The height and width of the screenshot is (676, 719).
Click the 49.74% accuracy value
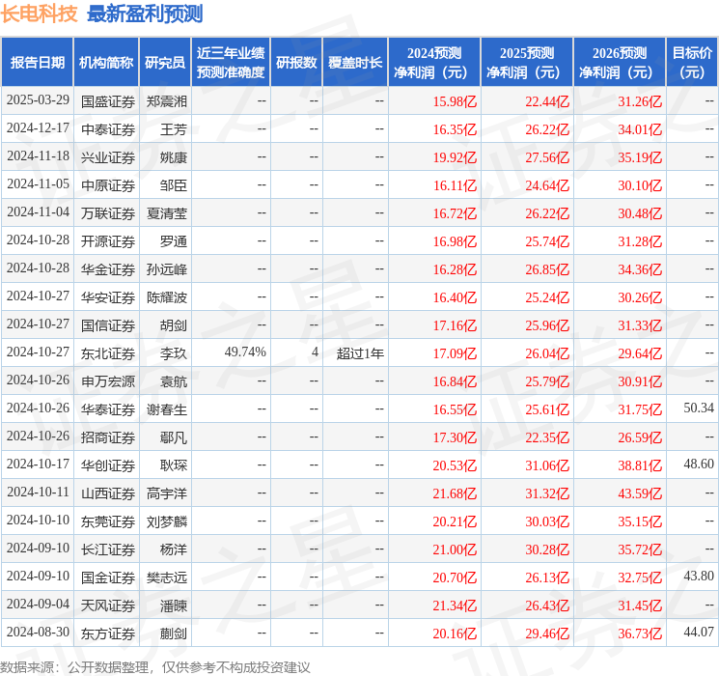pos(245,352)
